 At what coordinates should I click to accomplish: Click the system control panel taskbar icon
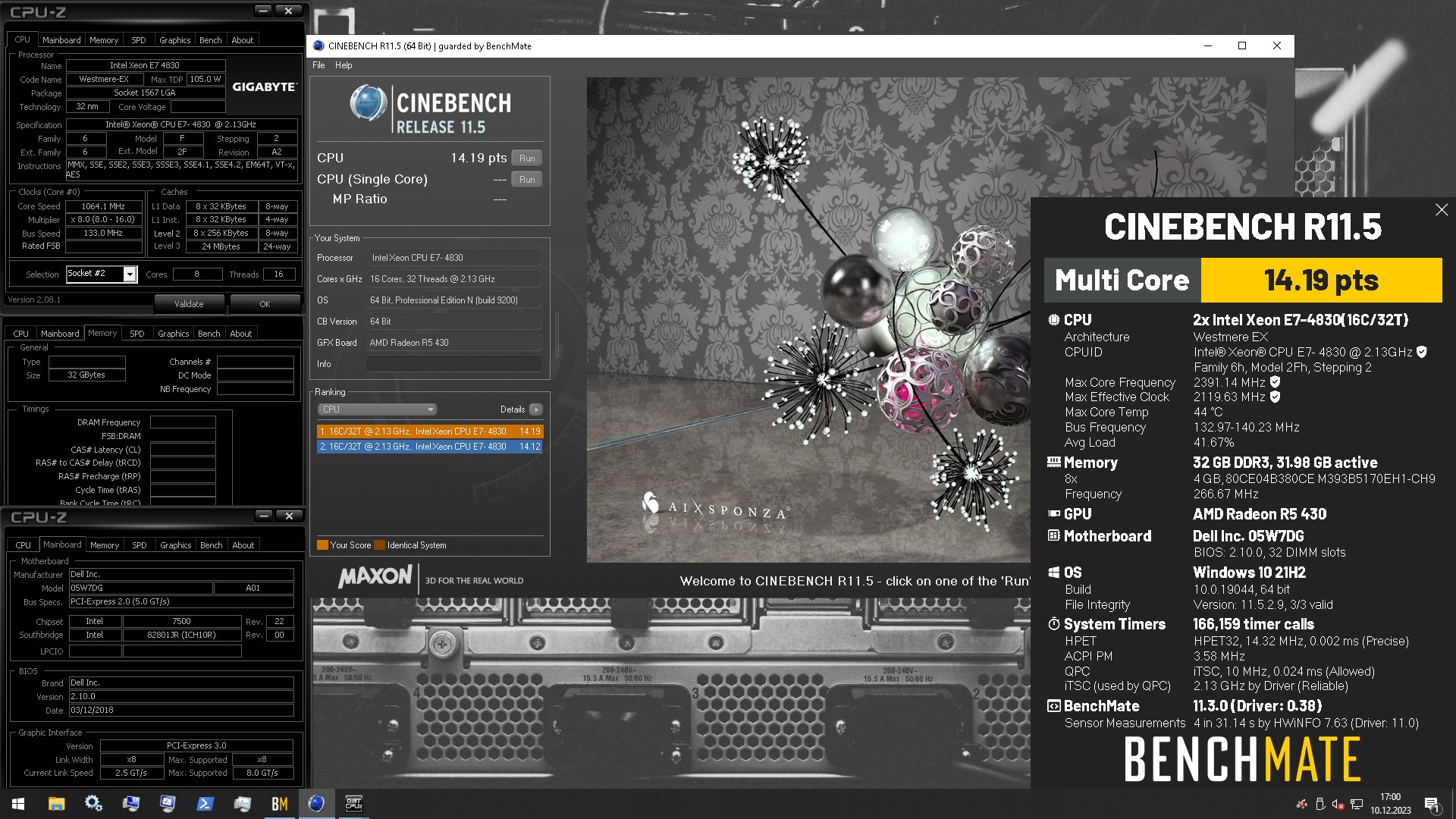(130, 804)
